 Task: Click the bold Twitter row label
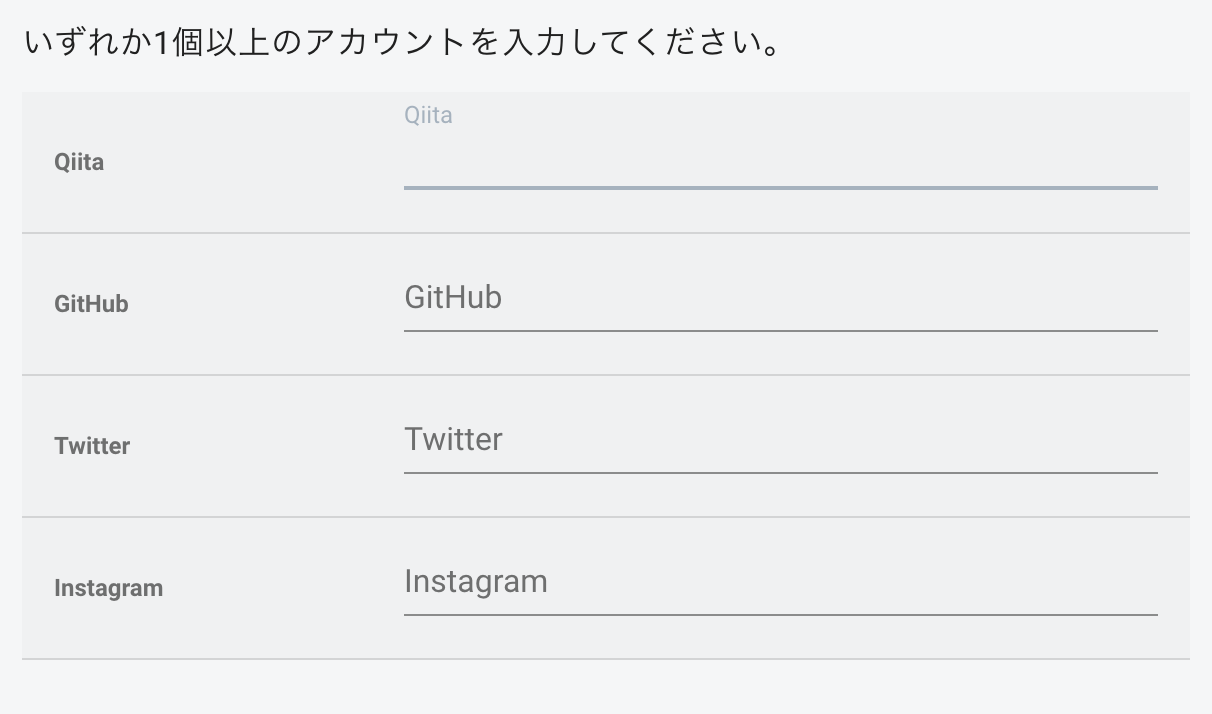pos(92,446)
